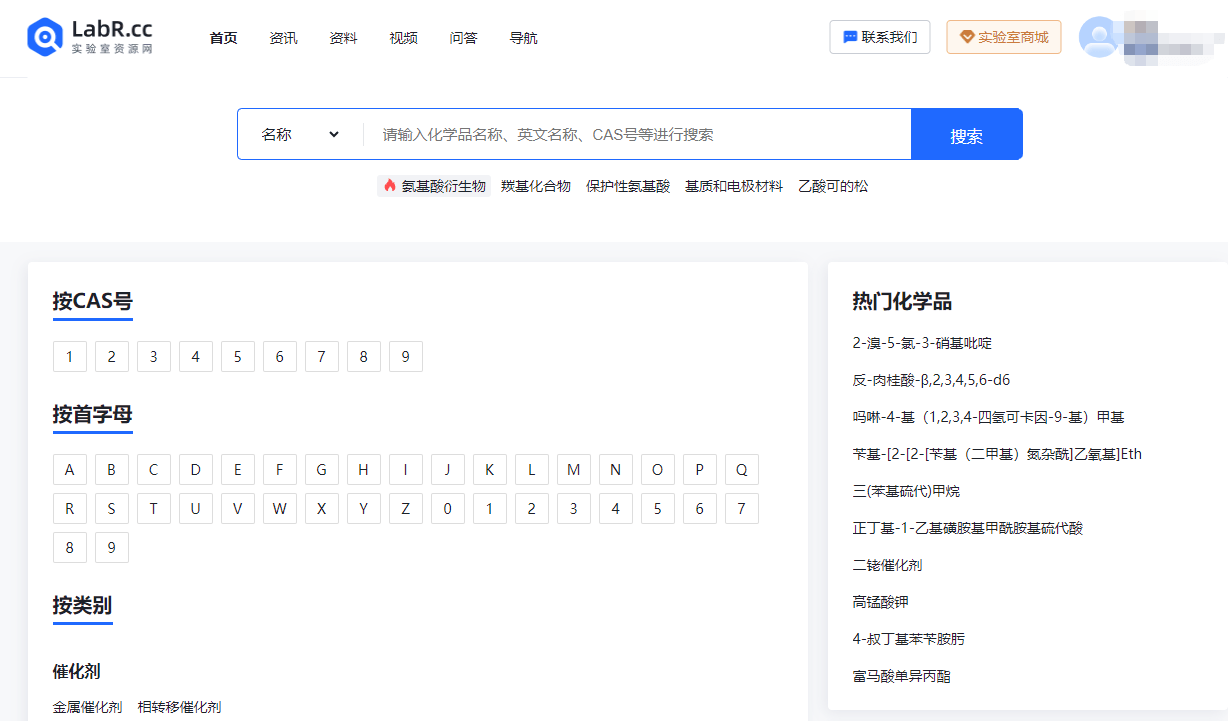Open 相转移催化剂 category link
The image size is (1228, 721).
click(x=179, y=707)
